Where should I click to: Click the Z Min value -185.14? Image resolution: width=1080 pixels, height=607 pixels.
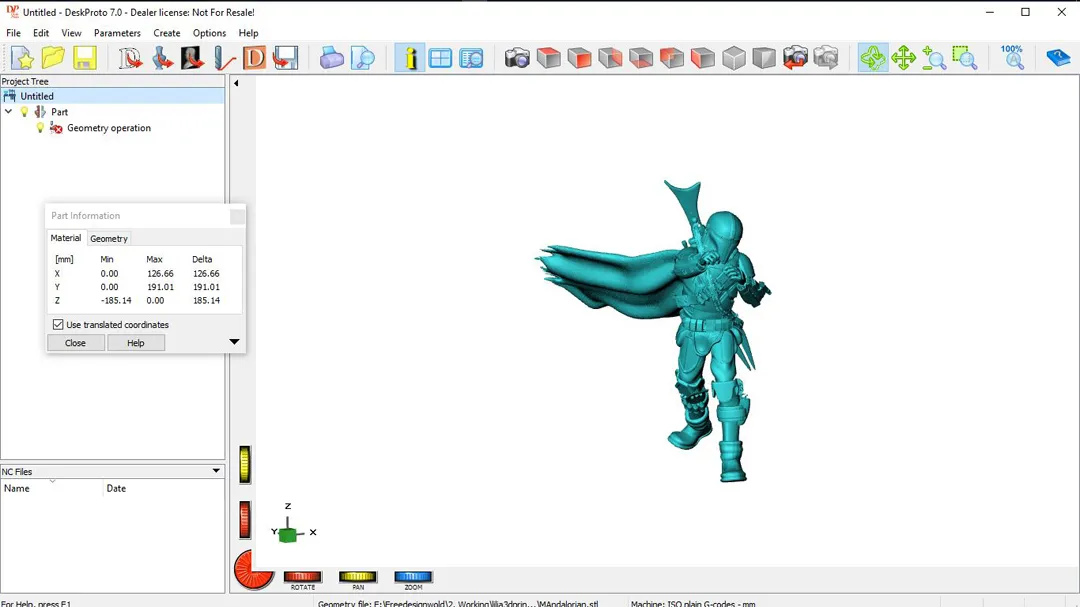pos(116,300)
